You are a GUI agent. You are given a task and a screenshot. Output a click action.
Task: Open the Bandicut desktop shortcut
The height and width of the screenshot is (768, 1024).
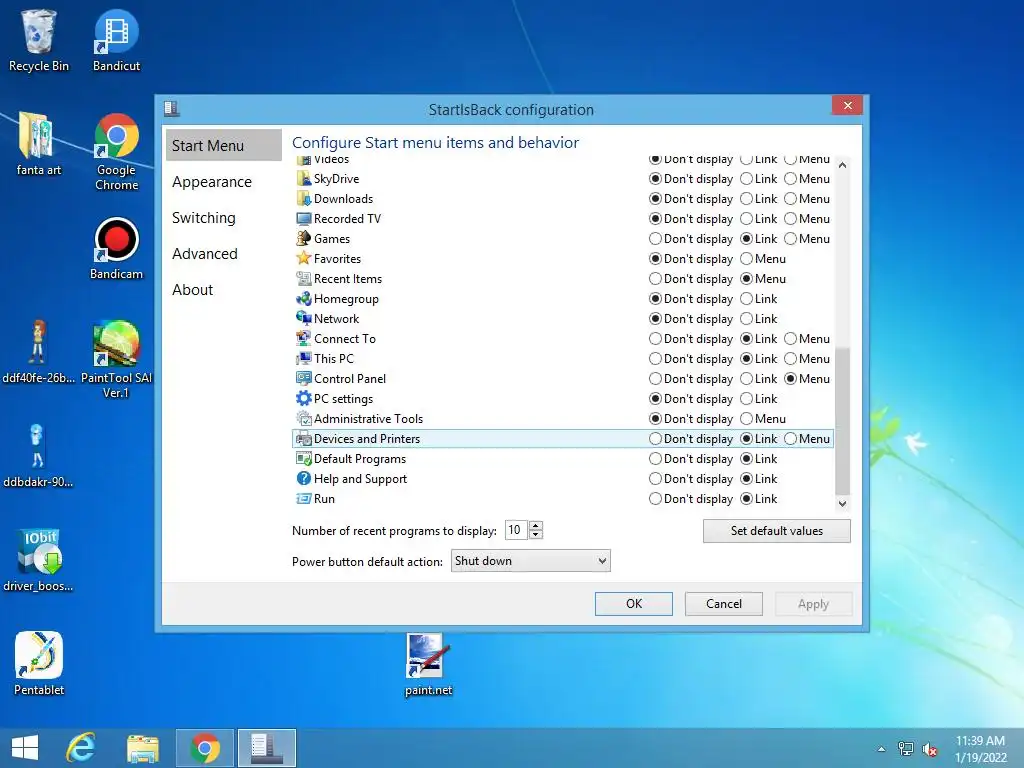(116, 40)
